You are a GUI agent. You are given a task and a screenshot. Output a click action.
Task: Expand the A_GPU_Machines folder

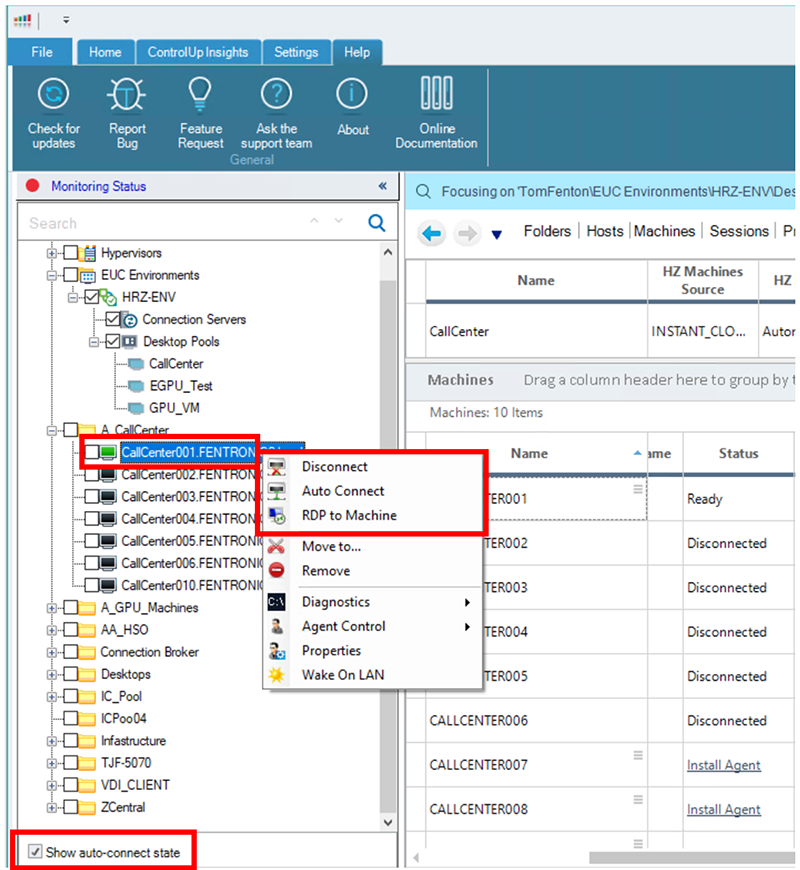click(52, 608)
